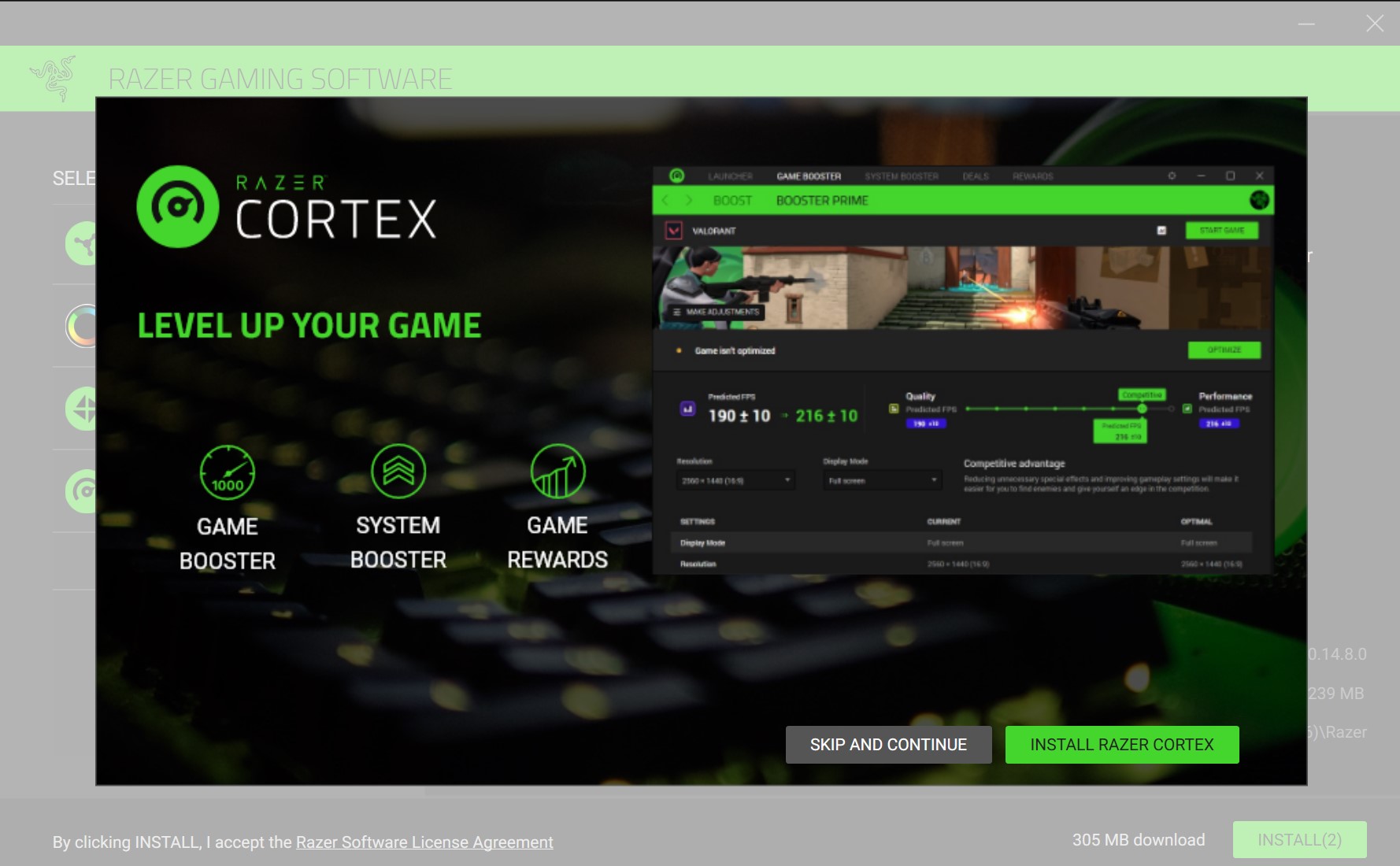Close the Razer installer window
The image size is (1400, 866).
[1375, 24]
